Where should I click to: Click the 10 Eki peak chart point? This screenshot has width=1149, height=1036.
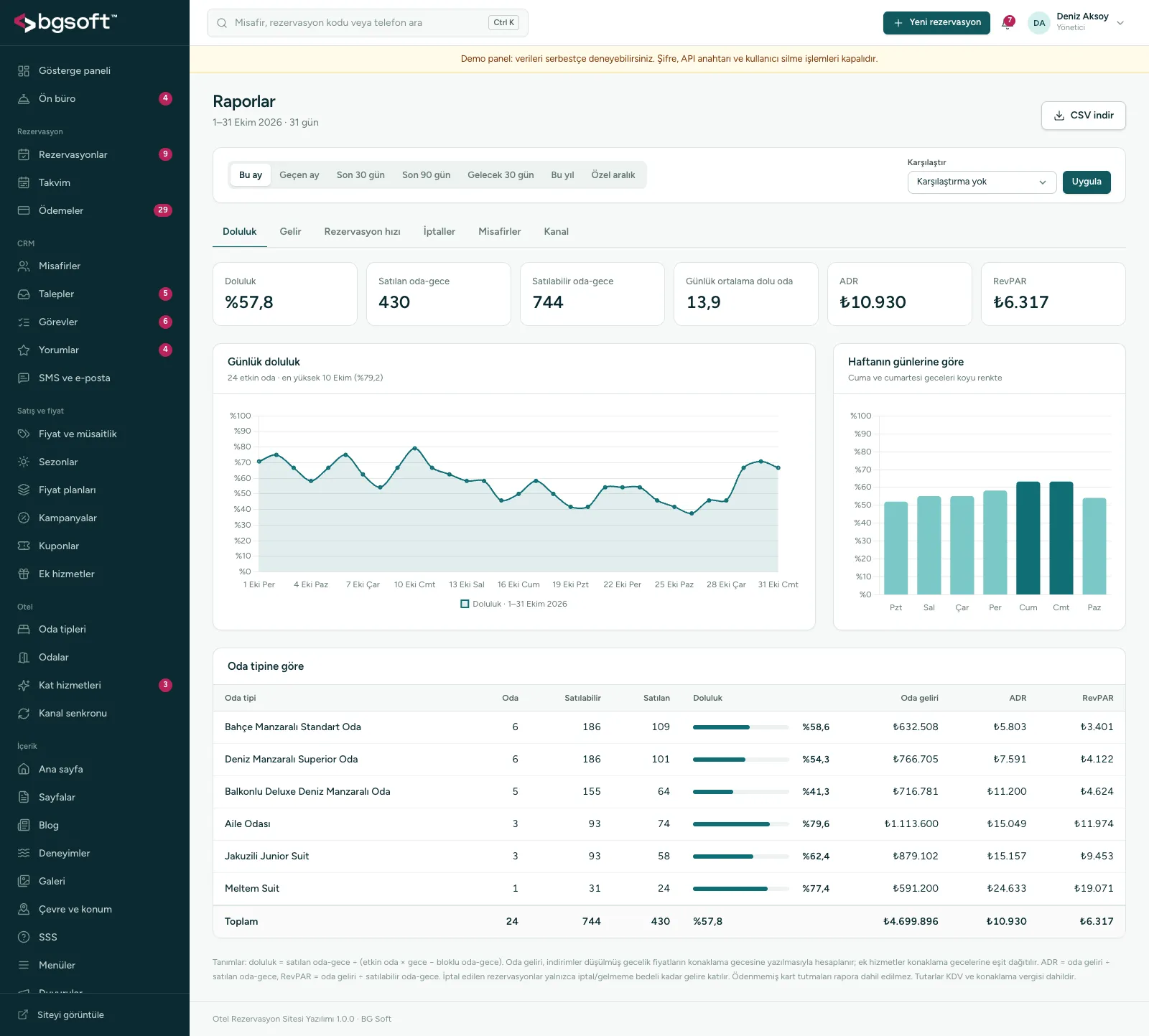(x=415, y=448)
